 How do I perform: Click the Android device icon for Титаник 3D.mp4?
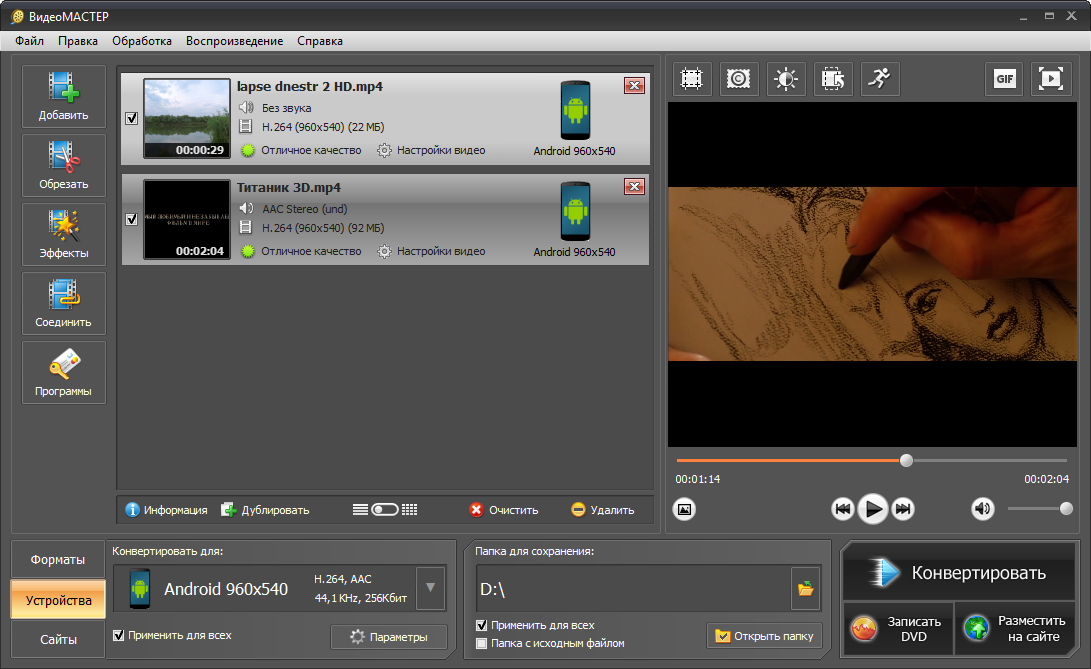(x=575, y=212)
